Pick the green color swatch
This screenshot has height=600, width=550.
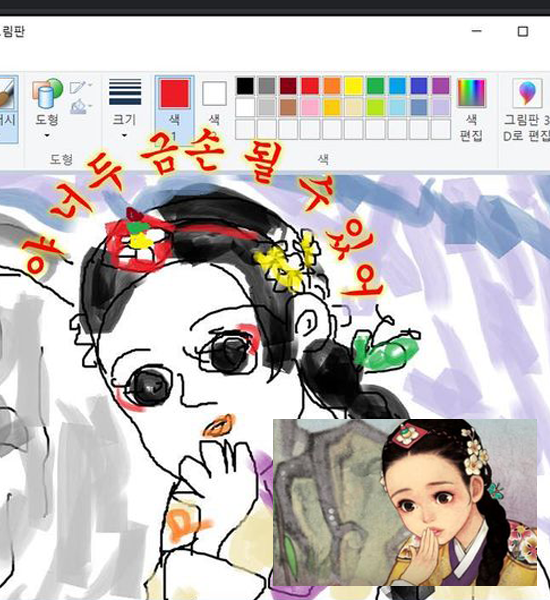(x=375, y=86)
